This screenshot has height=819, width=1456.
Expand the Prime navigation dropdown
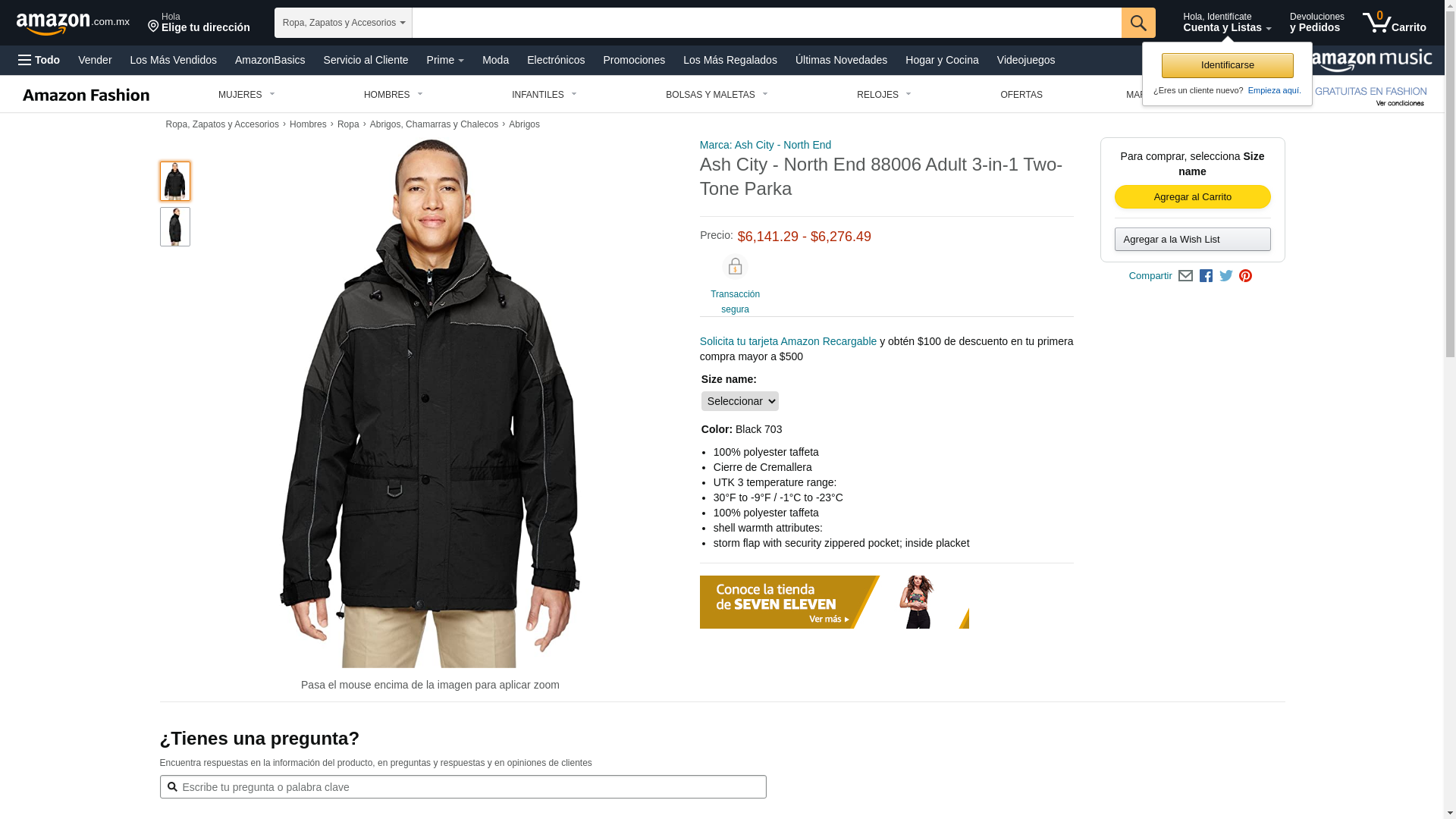tap(445, 60)
